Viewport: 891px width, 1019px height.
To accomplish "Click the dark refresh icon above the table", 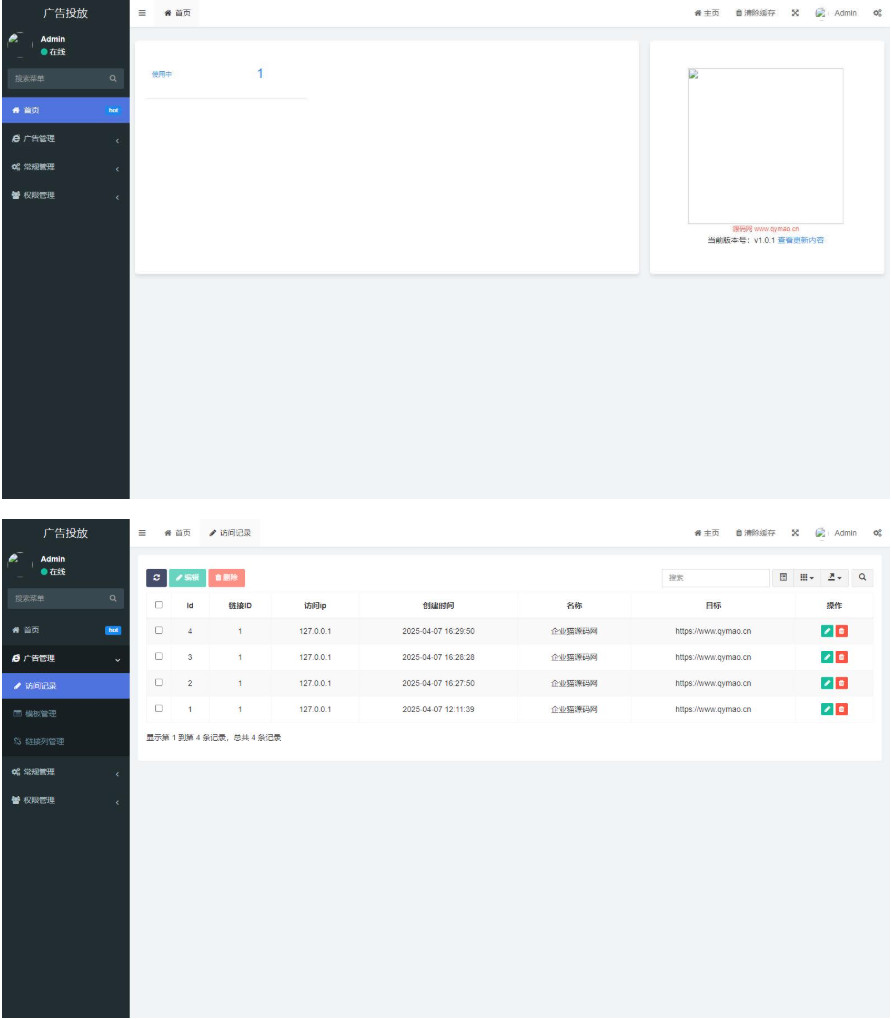I will [x=157, y=577].
